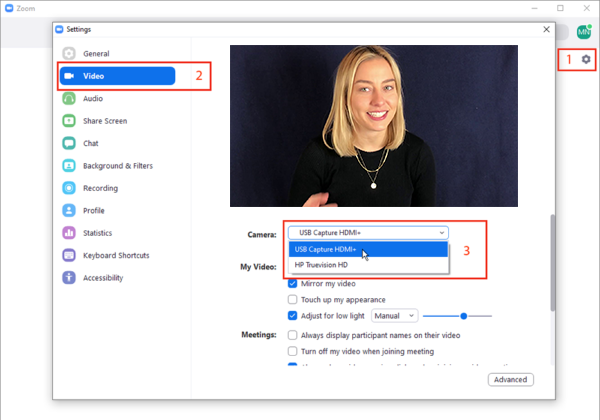Click the Audio headphones icon
Screen dimensions: 600x420
[x=69, y=98]
